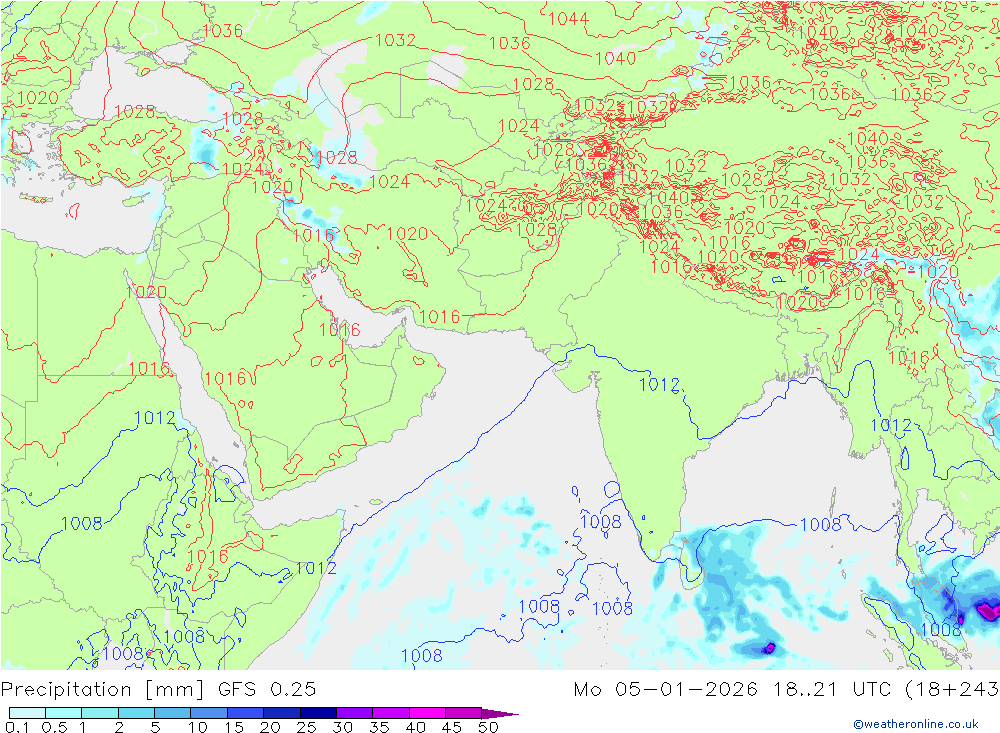Select the legend scale value '15'
1000x733 pixels.
[x=233, y=727]
